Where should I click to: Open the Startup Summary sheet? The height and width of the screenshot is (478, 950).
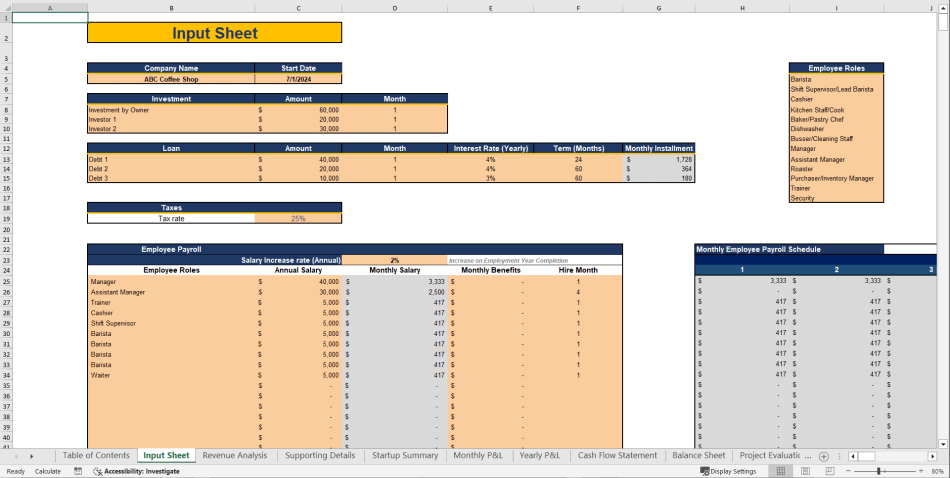(405, 456)
